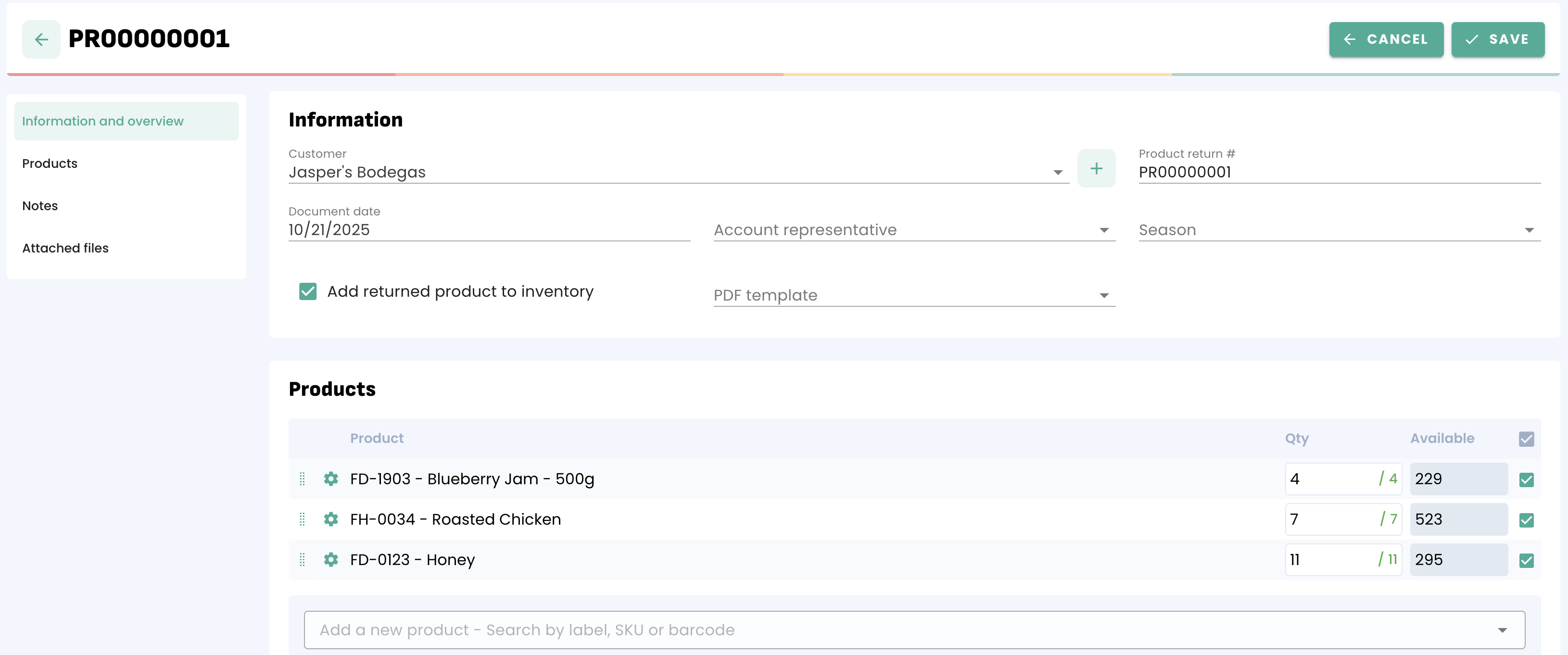1568x655 pixels.
Task: Click the plus icon to add customer
Action: point(1096,169)
